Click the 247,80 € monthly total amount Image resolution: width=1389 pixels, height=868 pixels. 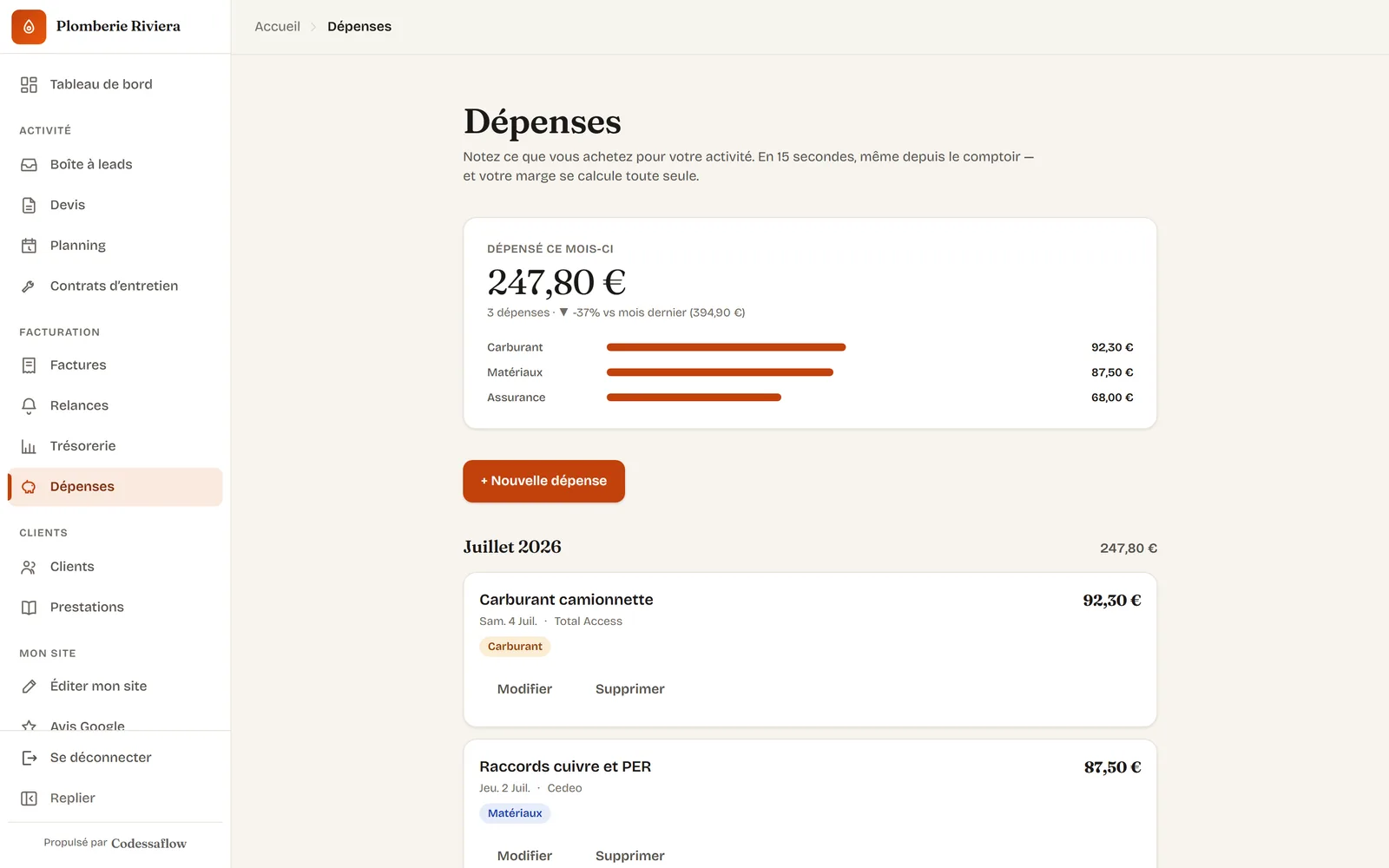click(556, 282)
